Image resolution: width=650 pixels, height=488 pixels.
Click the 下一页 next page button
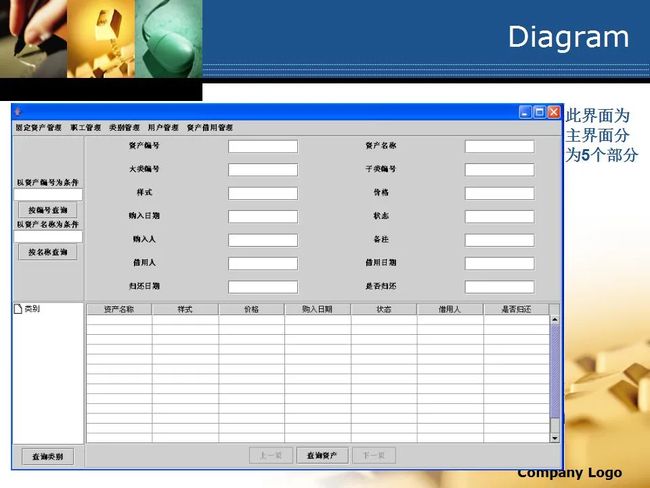(374, 455)
